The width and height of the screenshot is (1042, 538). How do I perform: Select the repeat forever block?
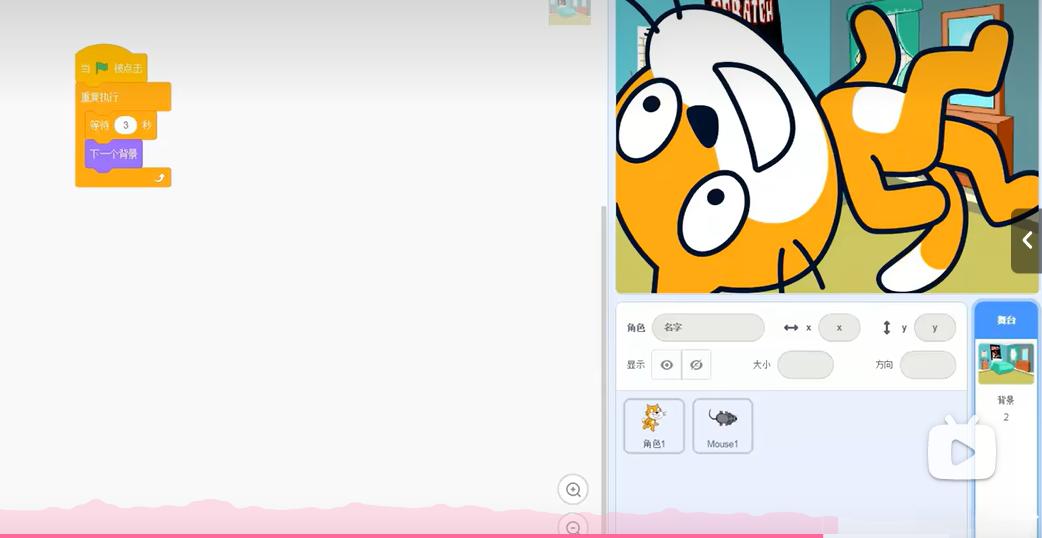(123, 97)
